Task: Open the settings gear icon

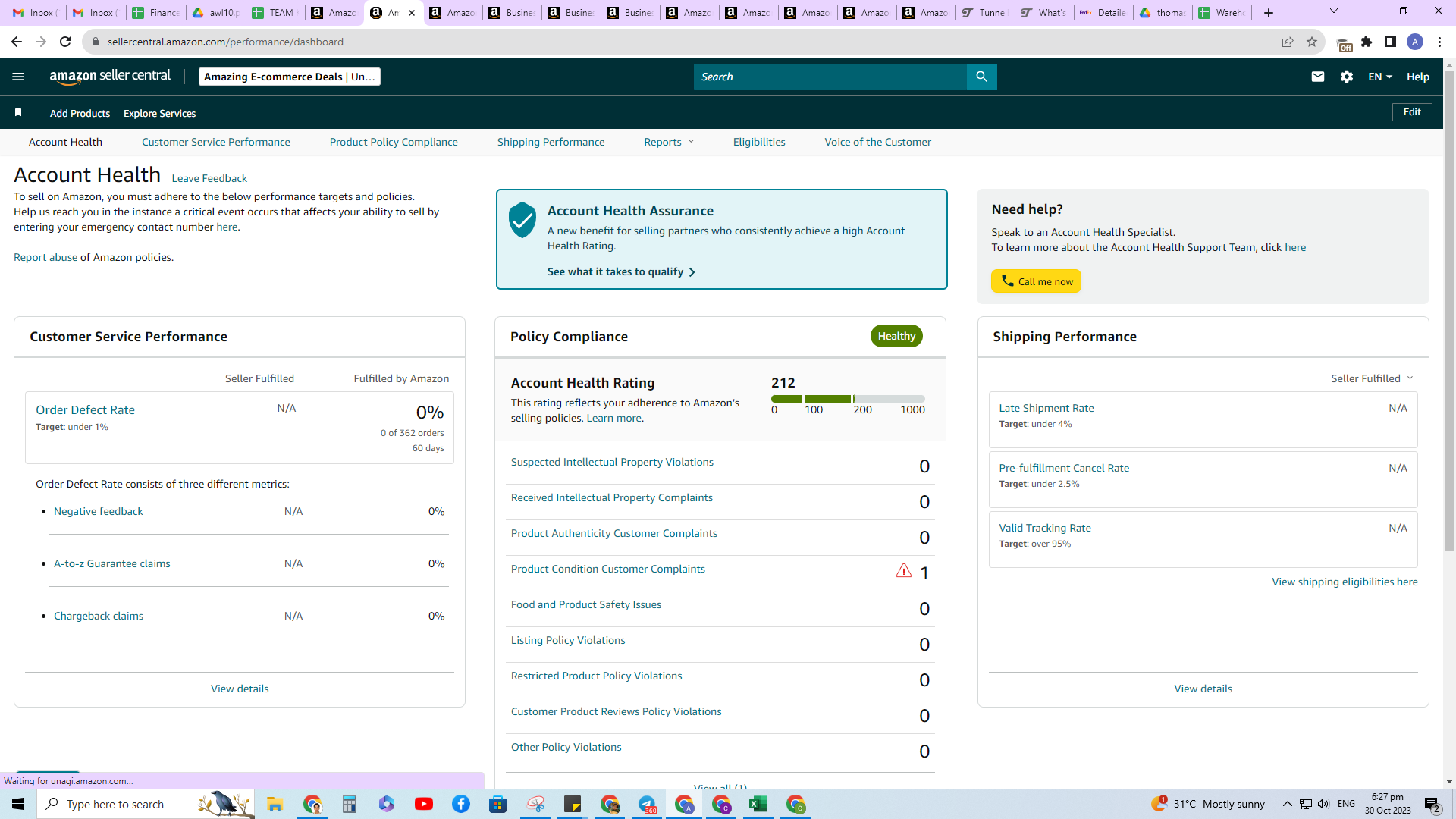Action: (x=1347, y=77)
